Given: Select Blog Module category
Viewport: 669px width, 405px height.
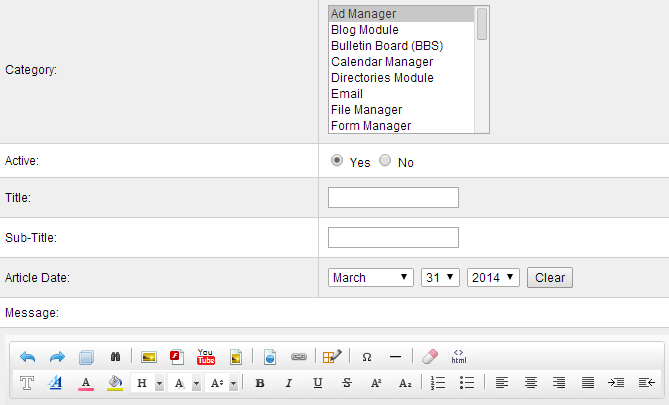Looking at the screenshot, I should [x=401, y=30].
